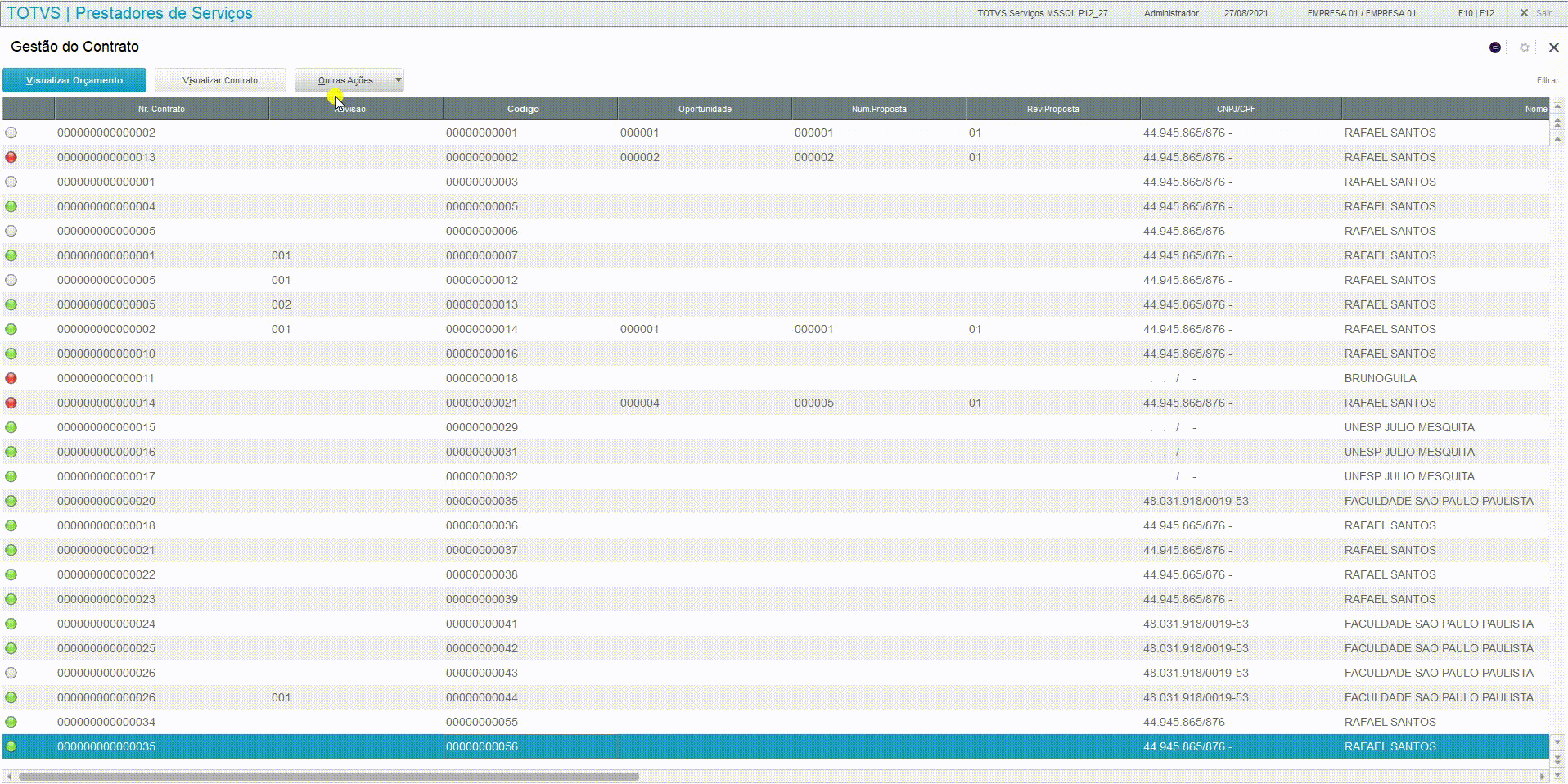This screenshot has width=1568, height=784.
Task: Click green status icon of contract 000000000000010
Action: [x=11, y=354]
